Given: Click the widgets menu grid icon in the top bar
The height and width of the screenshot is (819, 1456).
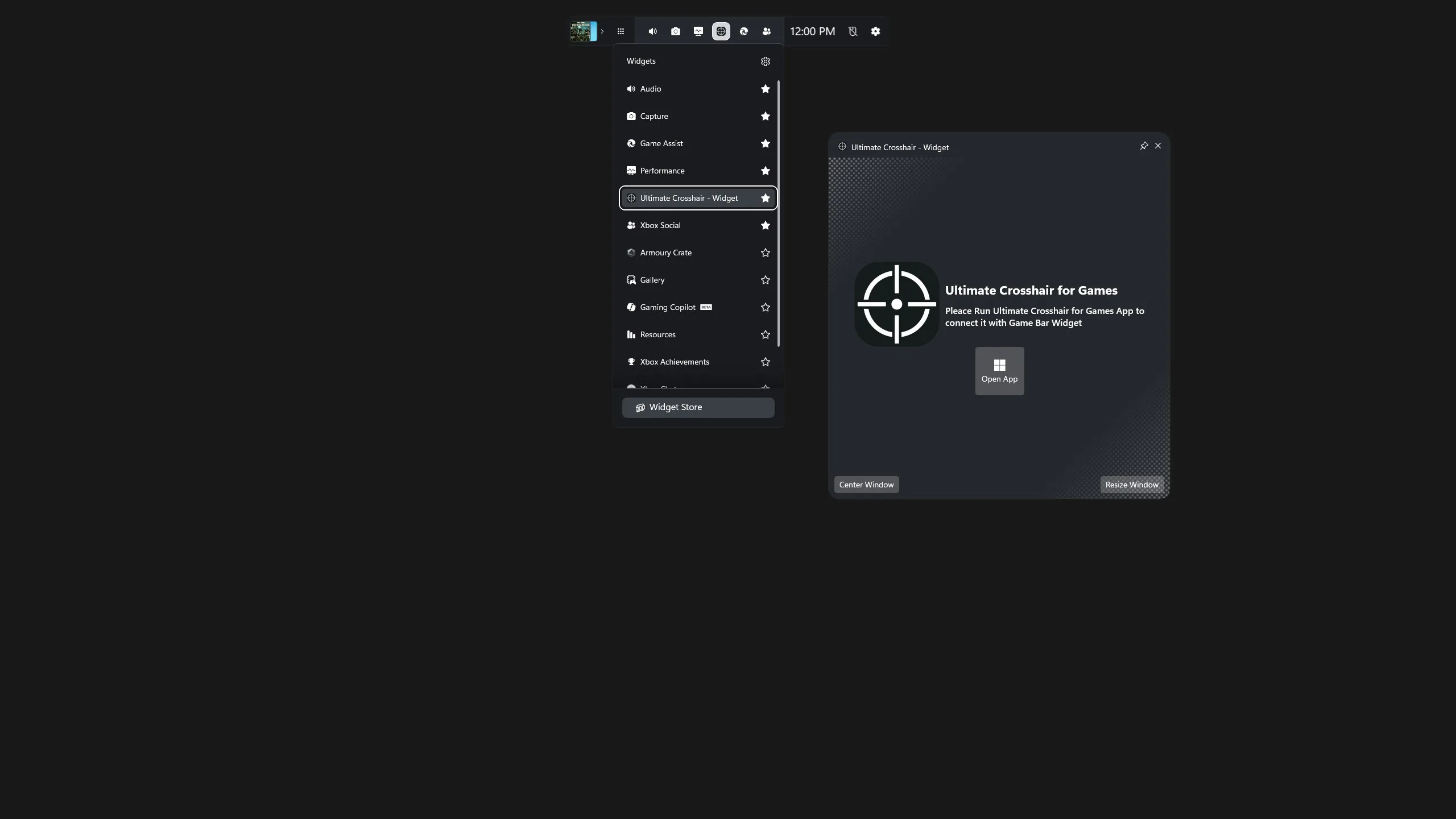Looking at the screenshot, I should pos(621,31).
